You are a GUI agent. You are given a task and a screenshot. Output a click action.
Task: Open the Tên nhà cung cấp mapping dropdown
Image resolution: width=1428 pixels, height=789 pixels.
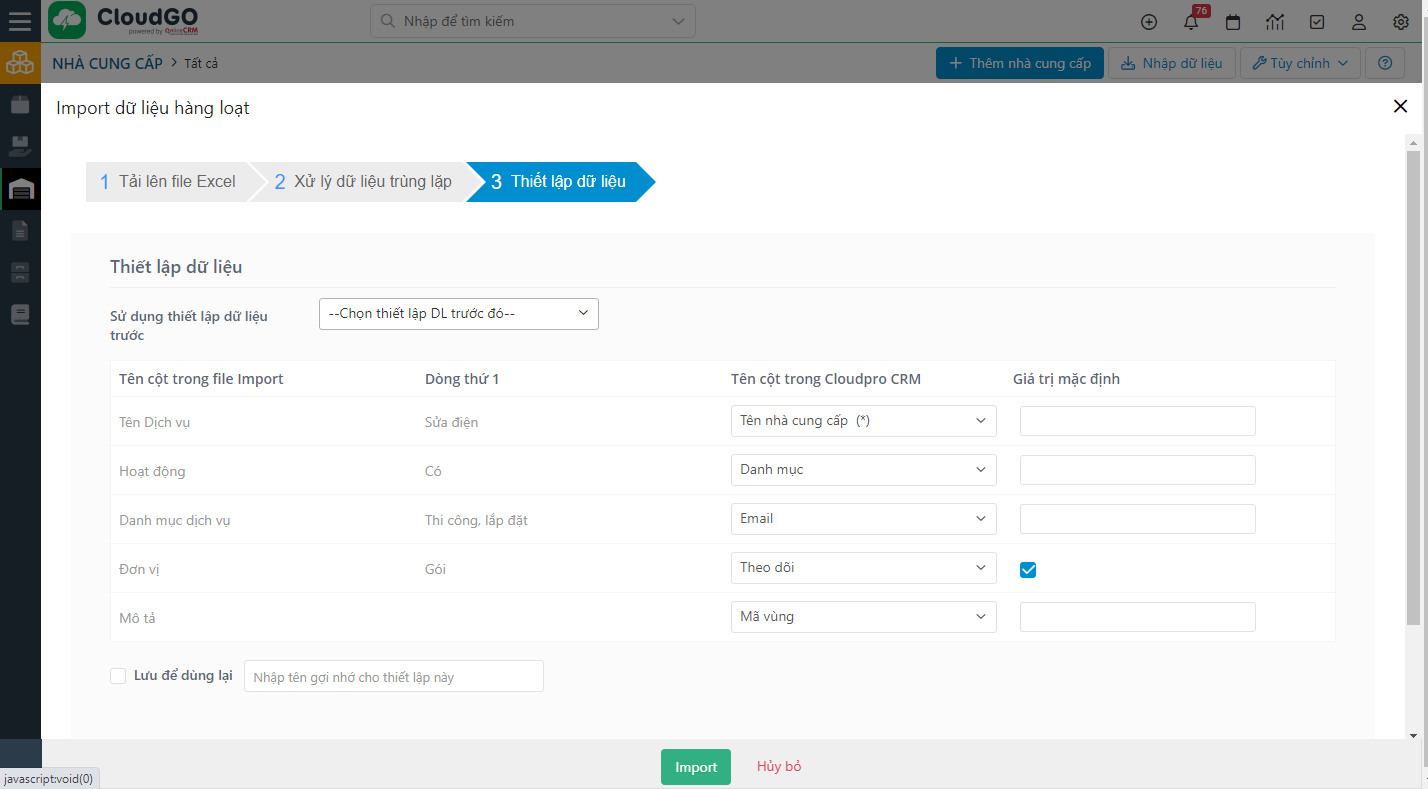coord(863,421)
